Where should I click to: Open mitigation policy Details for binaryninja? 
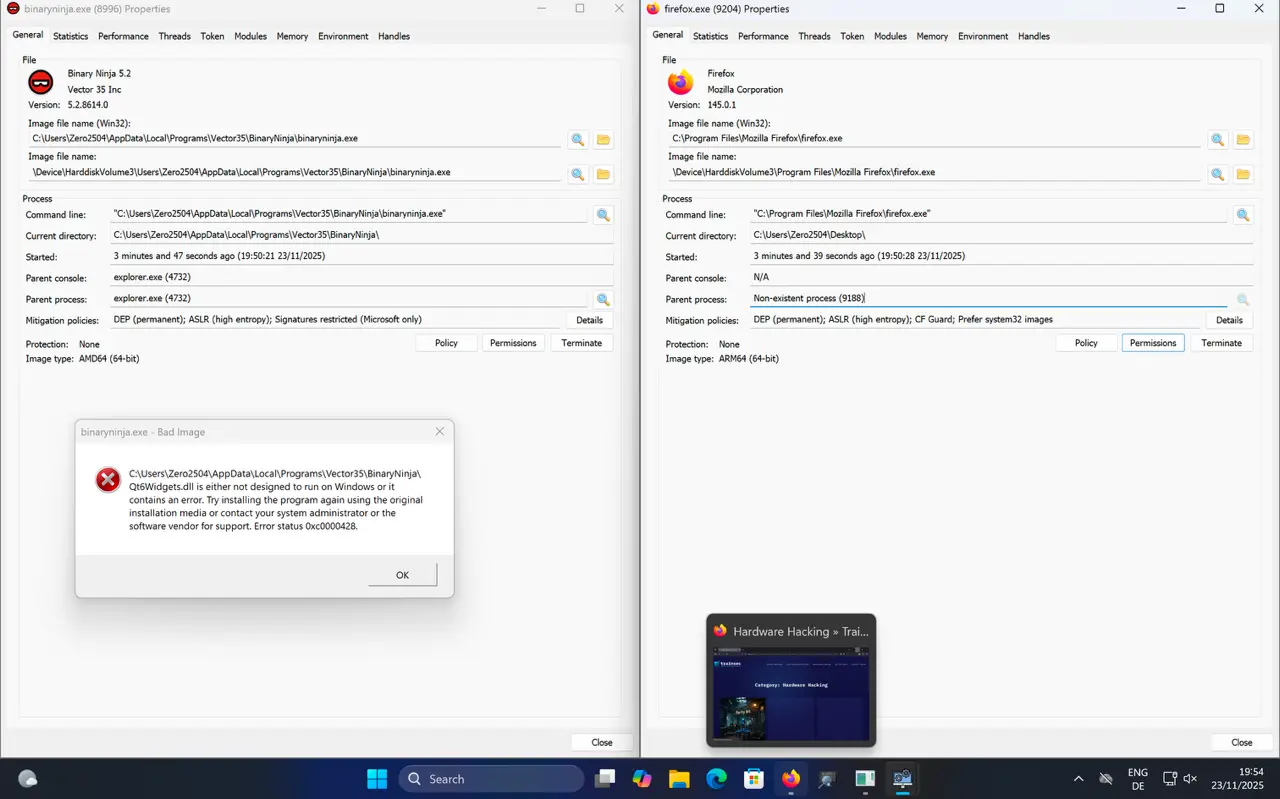(589, 320)
